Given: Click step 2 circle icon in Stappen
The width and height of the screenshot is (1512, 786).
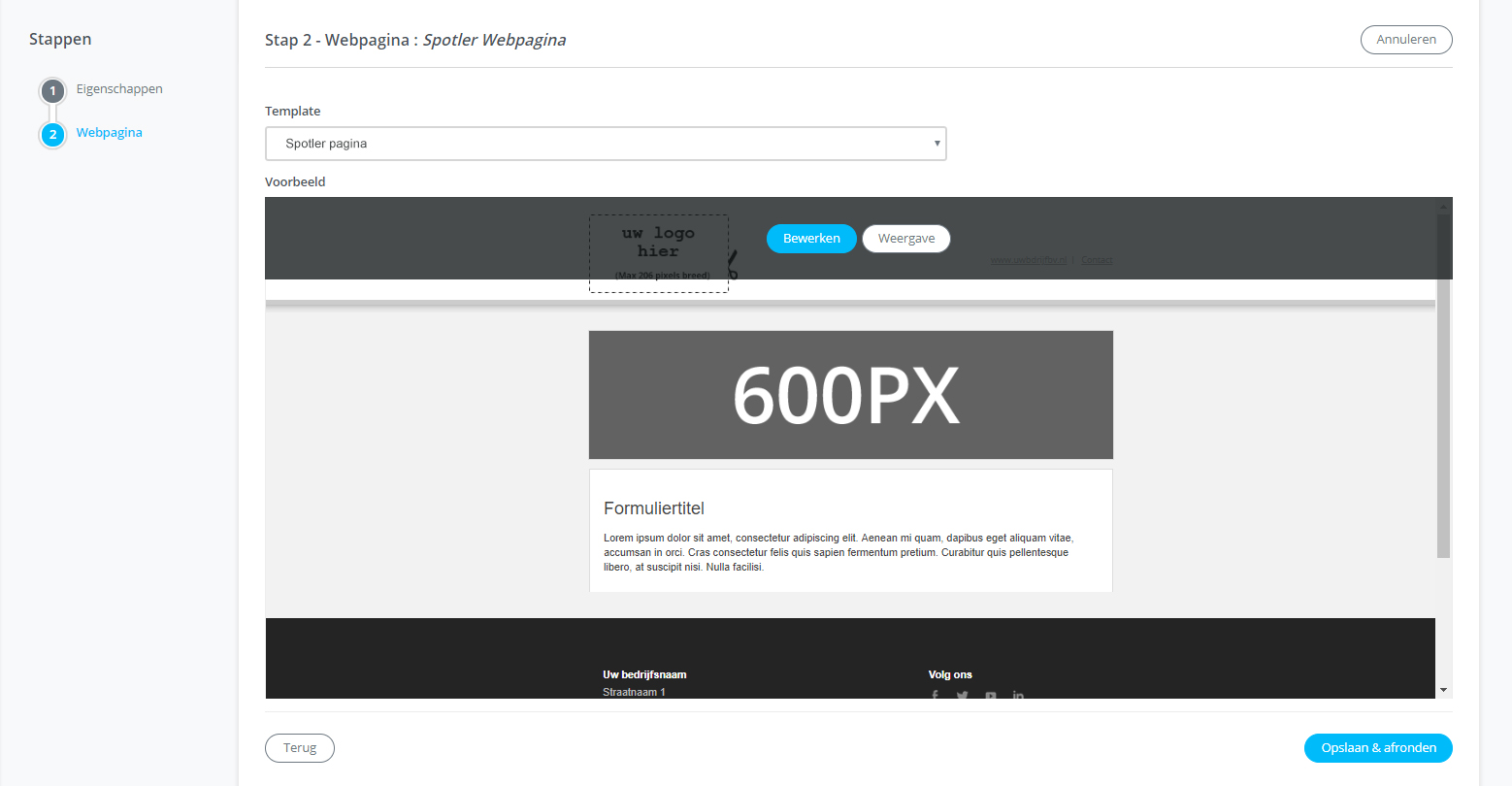Looking at the screenshot, I should tap(52, 135).
